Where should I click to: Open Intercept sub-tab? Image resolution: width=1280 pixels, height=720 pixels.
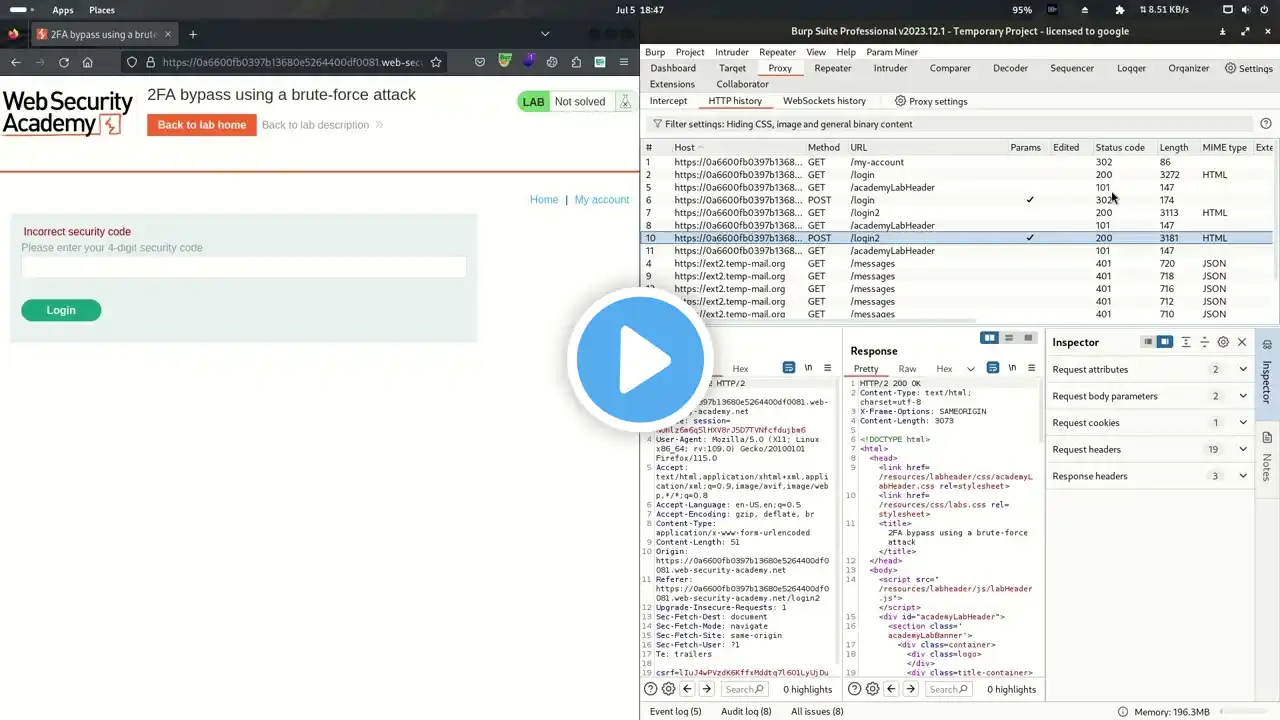668,101
